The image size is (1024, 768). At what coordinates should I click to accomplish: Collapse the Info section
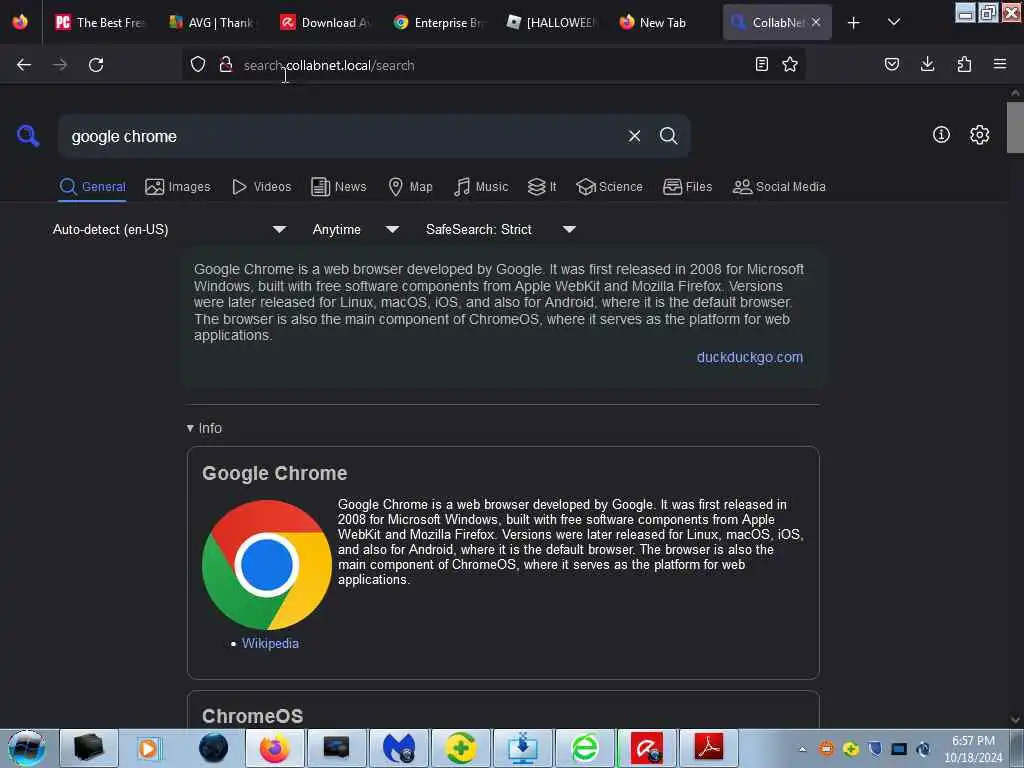(x=204, y=428)
